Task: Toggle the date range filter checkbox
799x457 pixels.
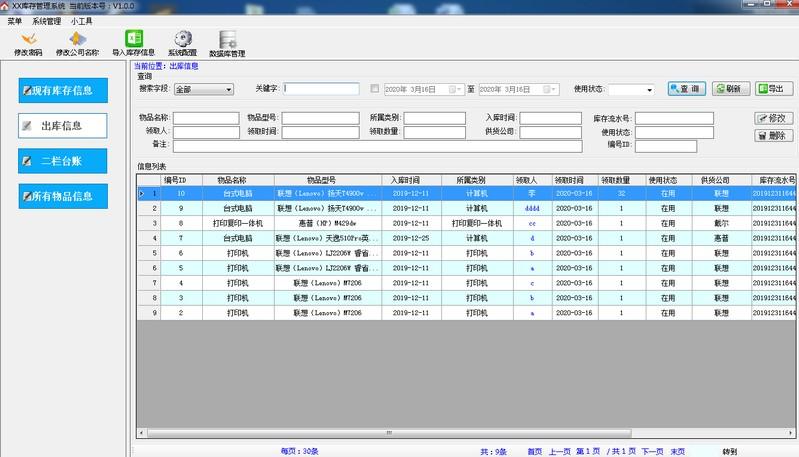Action: tap(375, 89)
